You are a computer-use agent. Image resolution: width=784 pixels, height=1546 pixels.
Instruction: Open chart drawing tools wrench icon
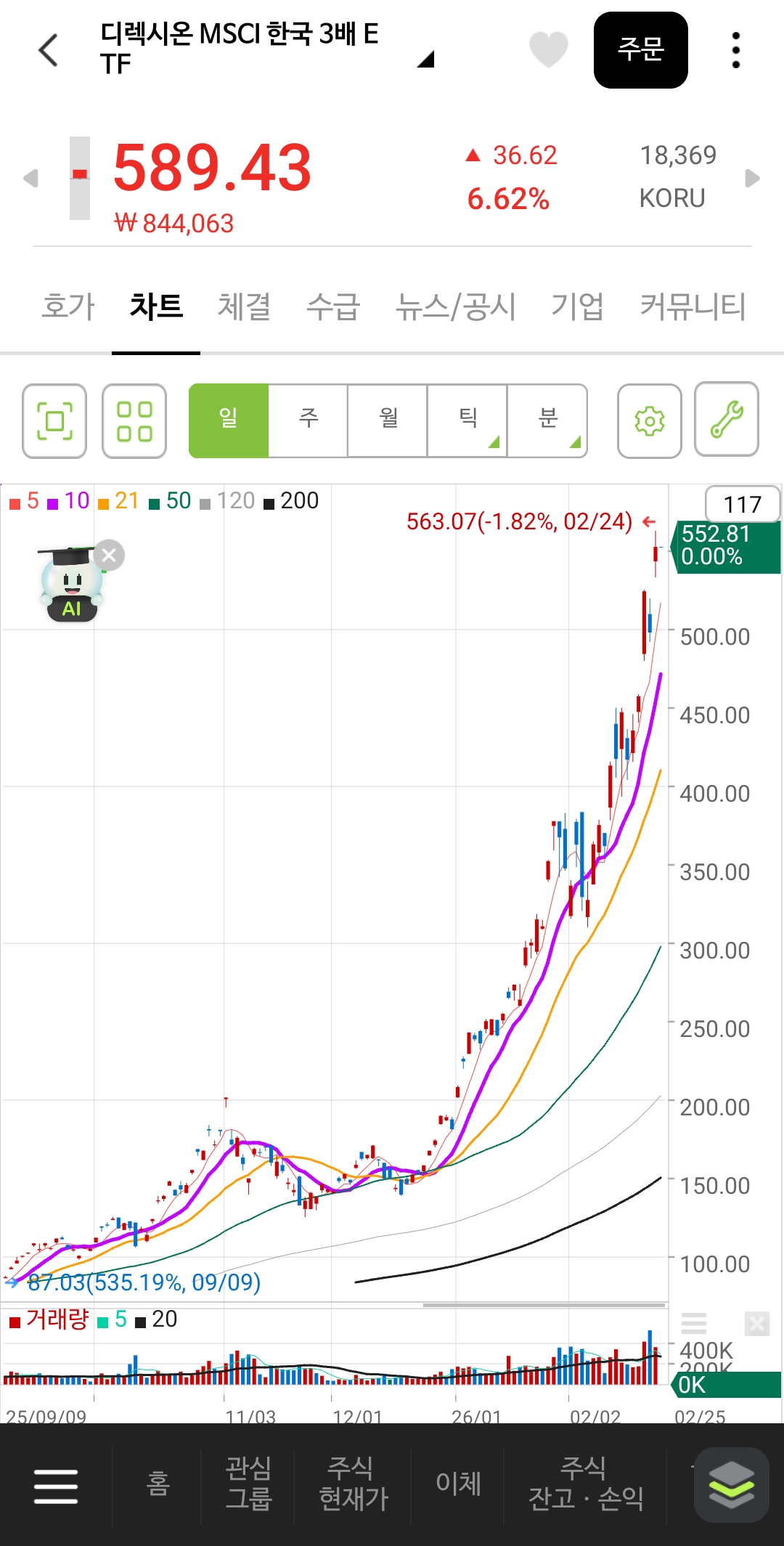coord(727,420)
